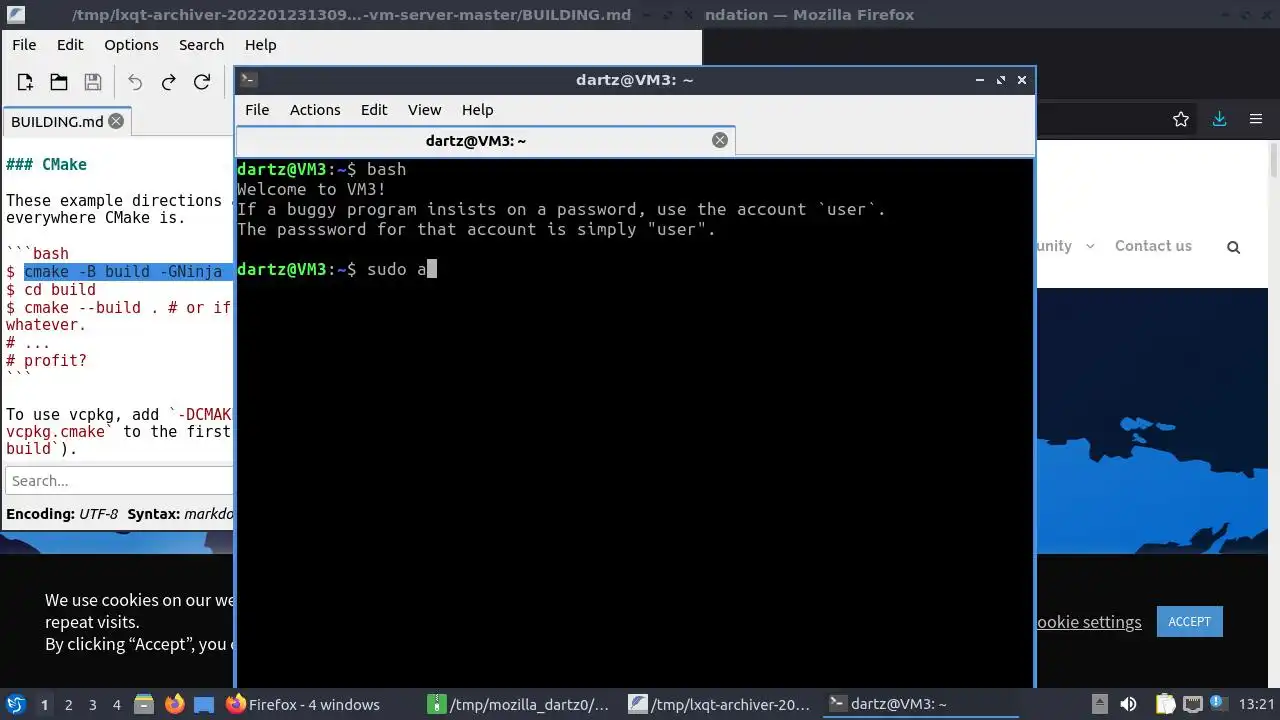
Task: Click the Redo arrow in editor toolbar
Action: (x=169, y=82)
